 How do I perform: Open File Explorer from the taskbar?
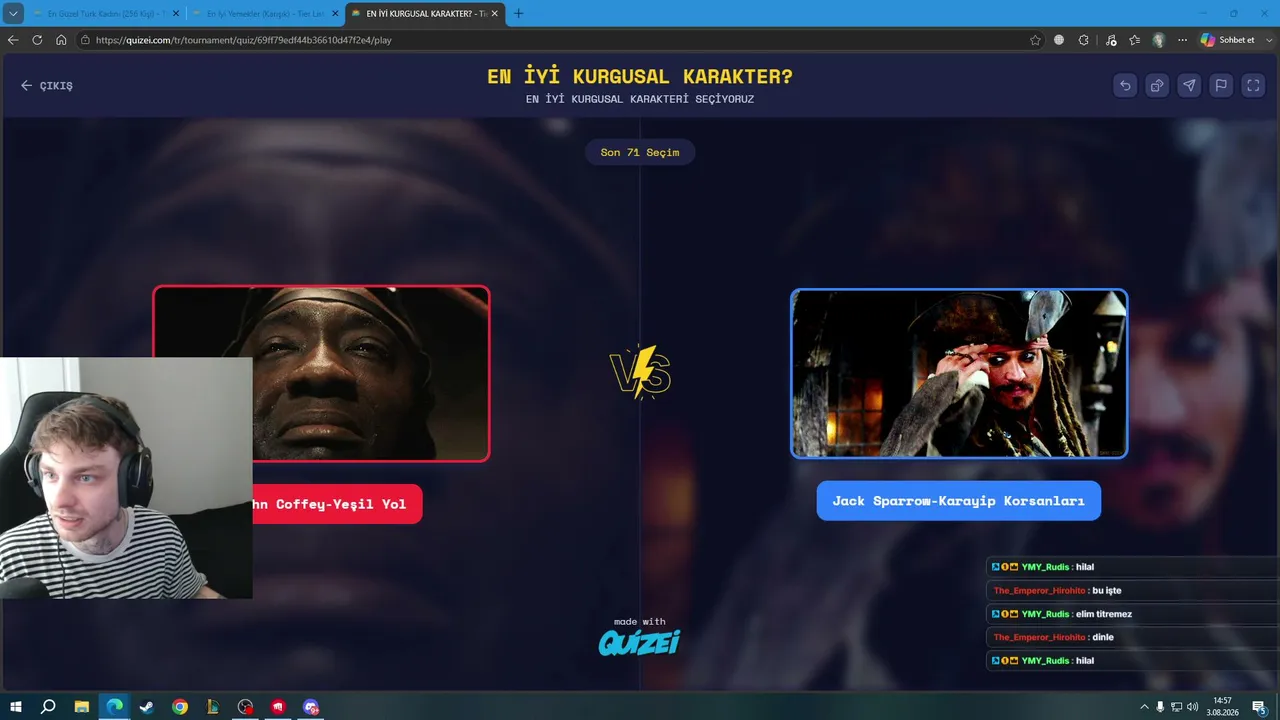coord(82,707)
